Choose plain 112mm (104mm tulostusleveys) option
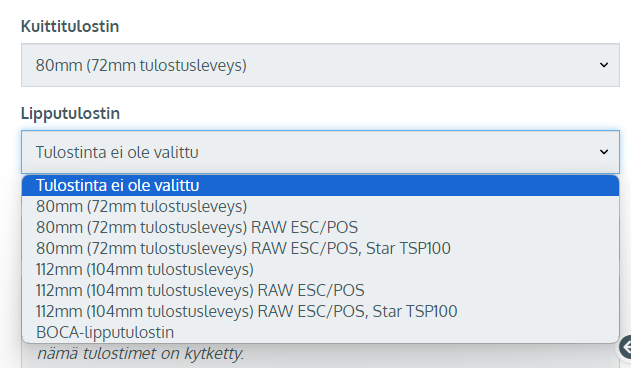This screenshot has width=631, height=368. (x=320, y=269)
